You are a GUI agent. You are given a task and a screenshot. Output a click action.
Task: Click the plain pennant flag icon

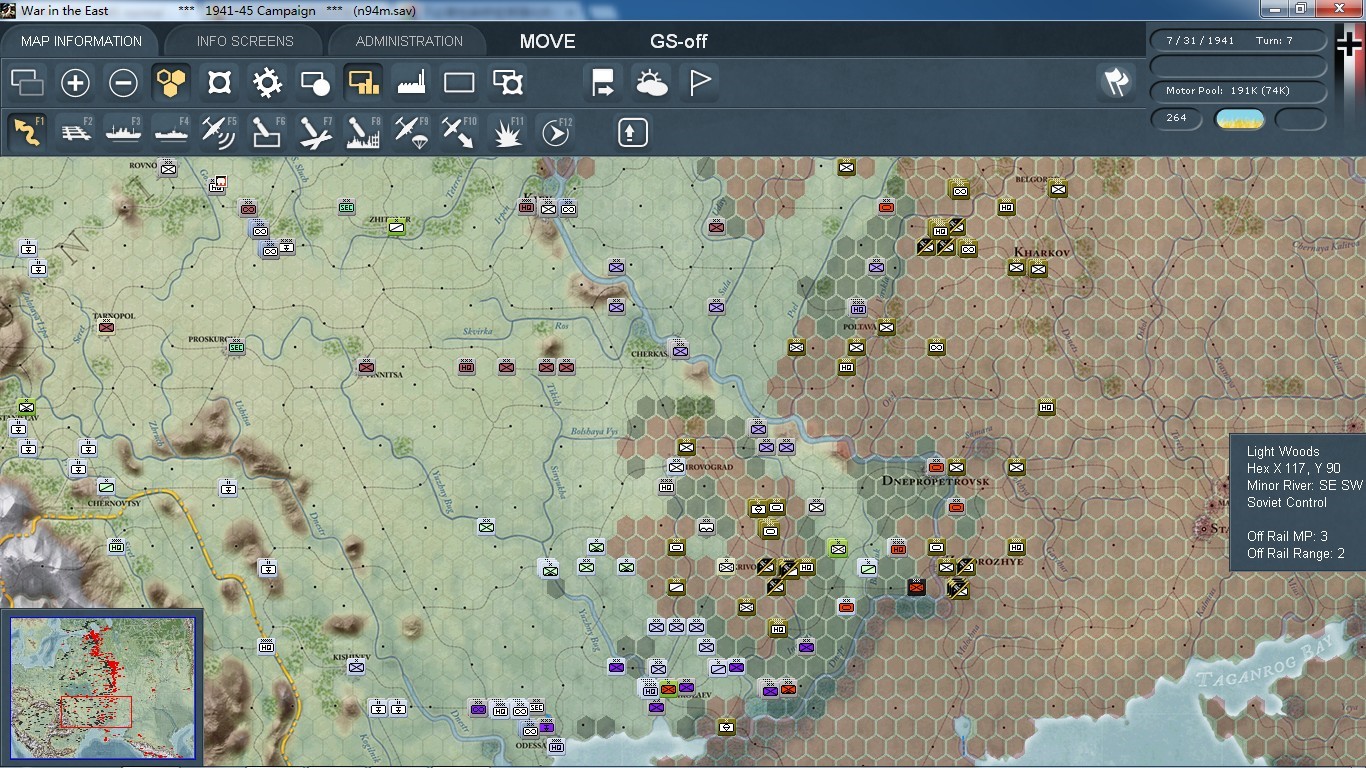pos(699,83)
